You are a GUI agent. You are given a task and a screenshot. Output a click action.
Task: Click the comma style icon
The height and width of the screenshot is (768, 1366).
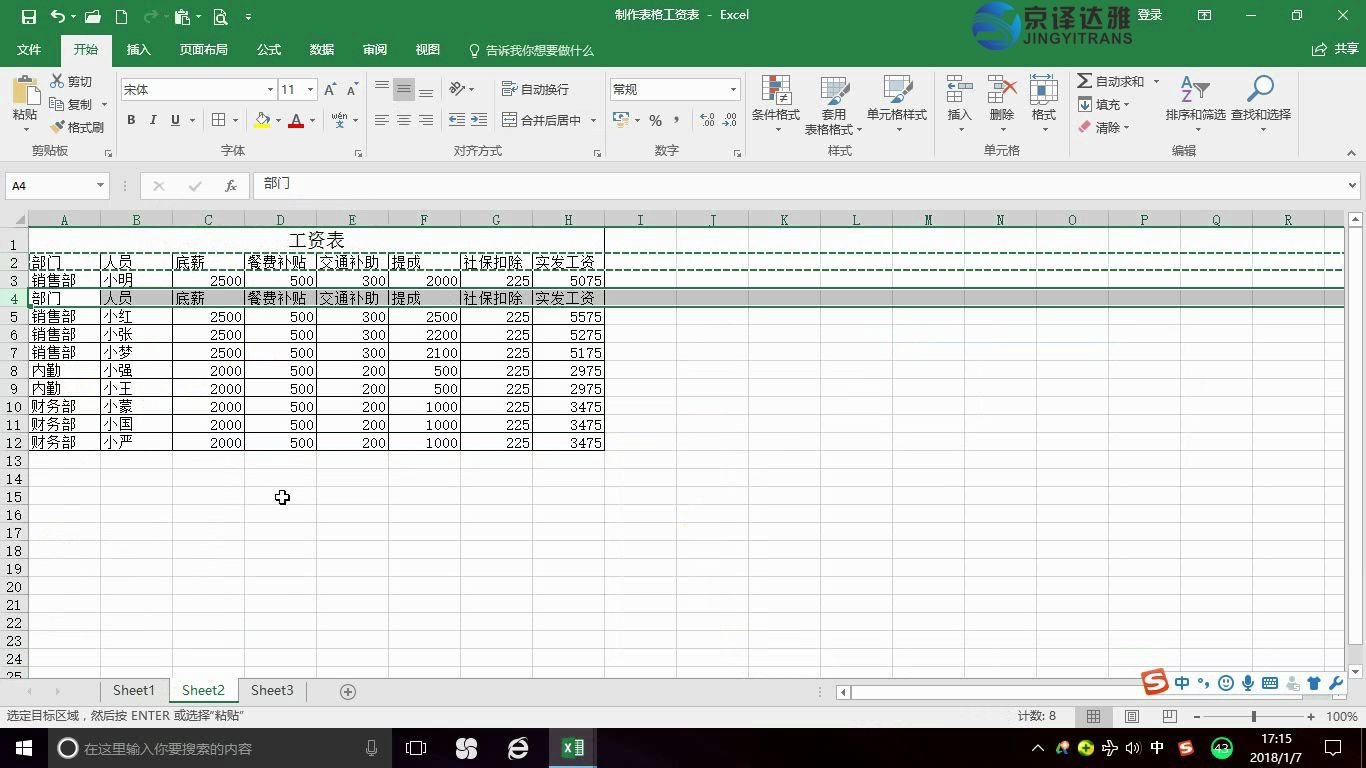(x=676, y=120)
